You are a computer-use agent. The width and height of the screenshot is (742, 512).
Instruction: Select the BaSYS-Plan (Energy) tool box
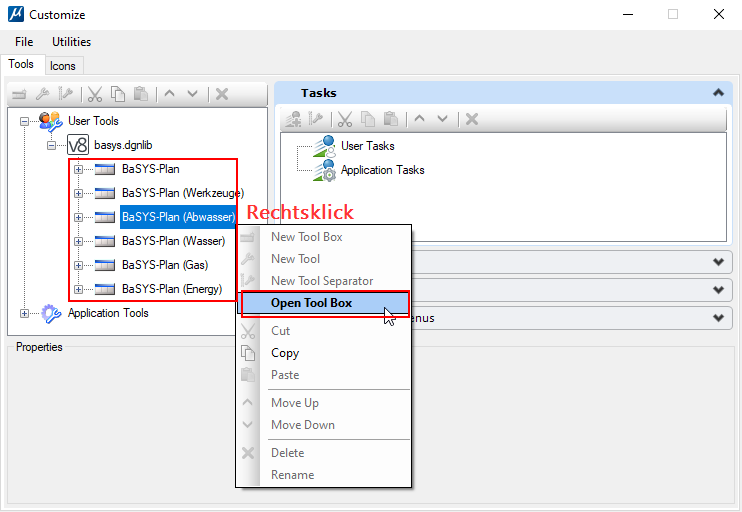(171, 289)
